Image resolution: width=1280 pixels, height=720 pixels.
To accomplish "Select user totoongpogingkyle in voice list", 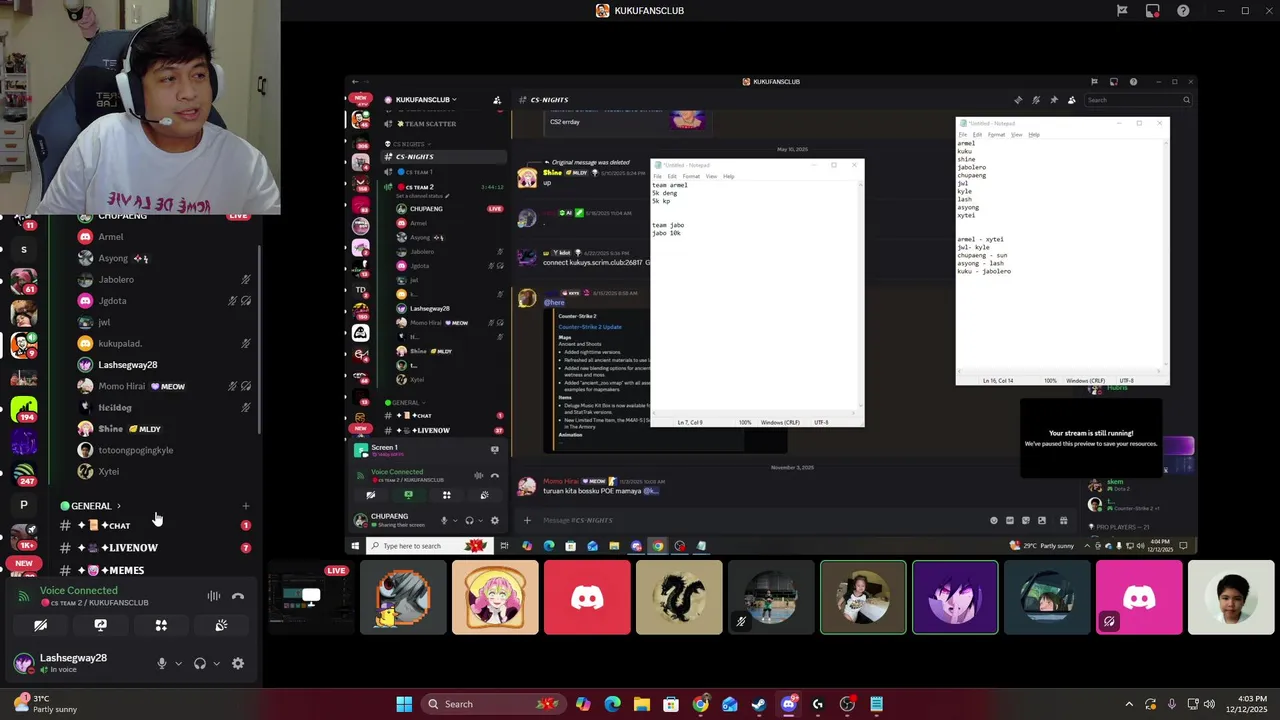I will 165,450.
